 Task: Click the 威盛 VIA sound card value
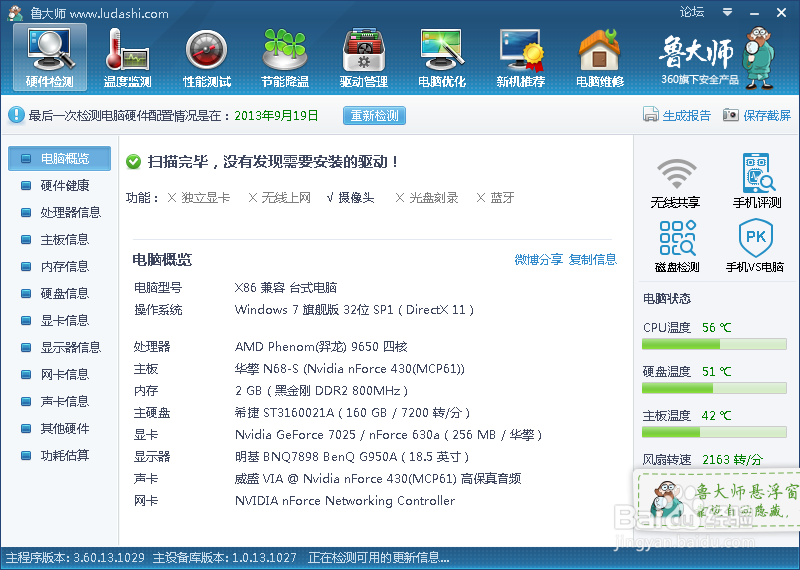[x=378, y=479]
